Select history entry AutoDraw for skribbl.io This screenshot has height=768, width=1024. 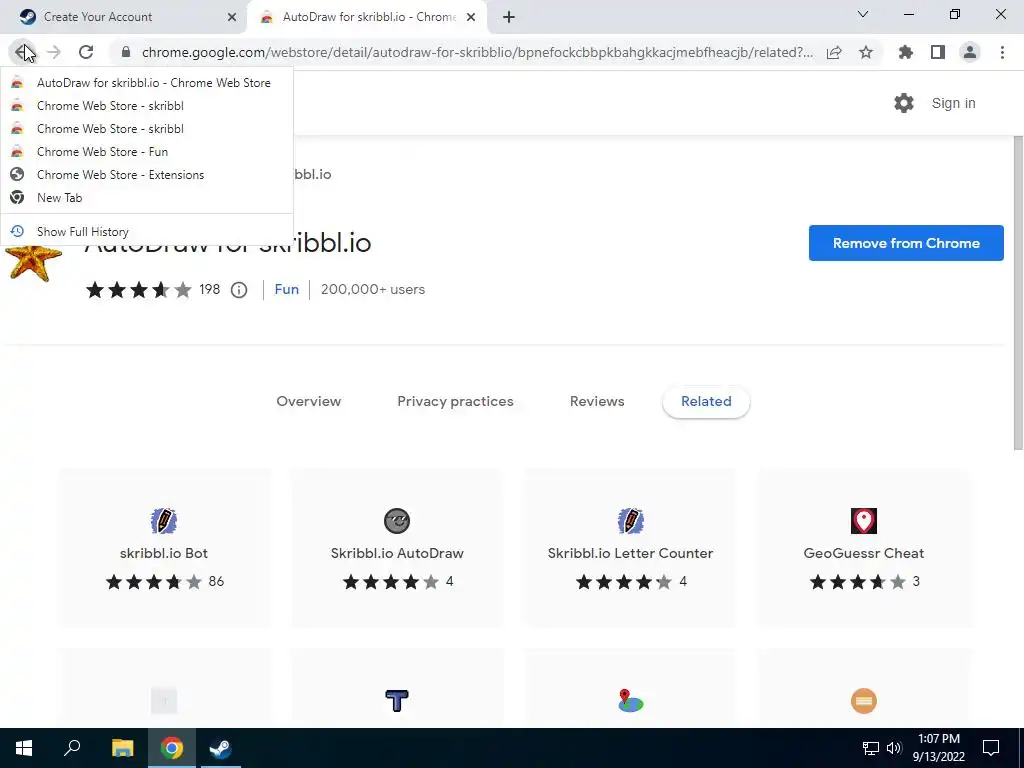click(147, 83)
